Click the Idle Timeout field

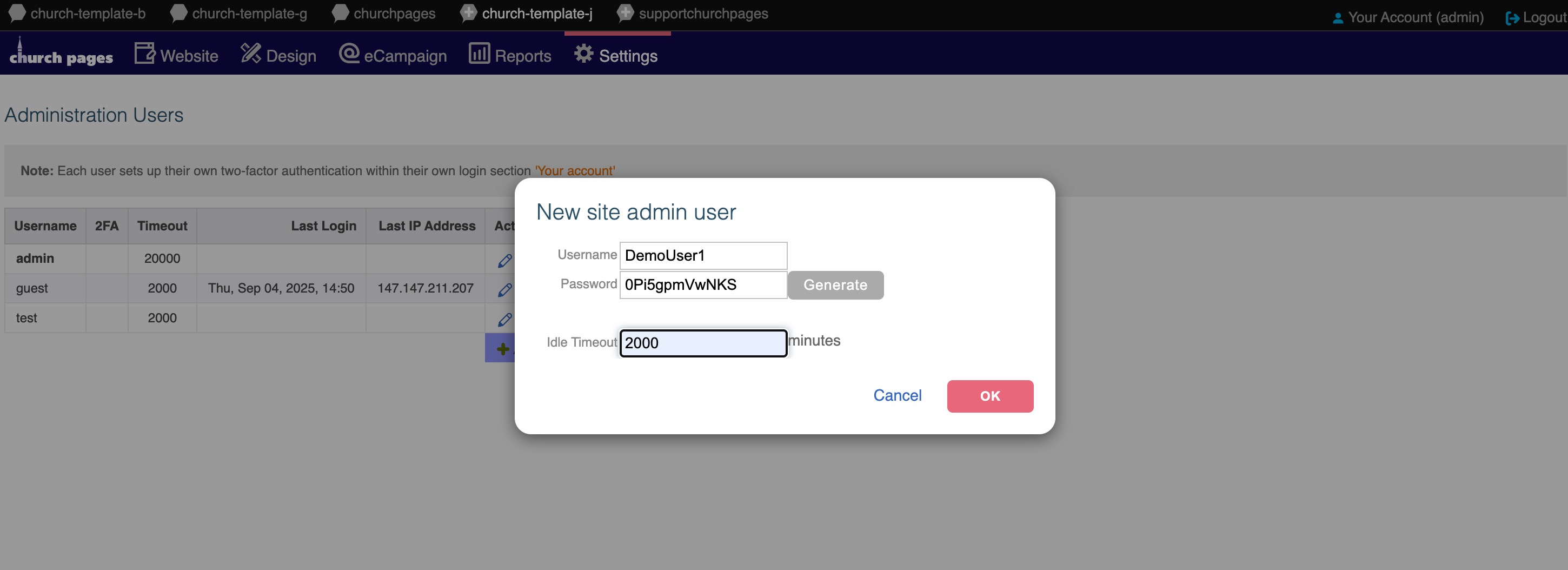(702, 343)
